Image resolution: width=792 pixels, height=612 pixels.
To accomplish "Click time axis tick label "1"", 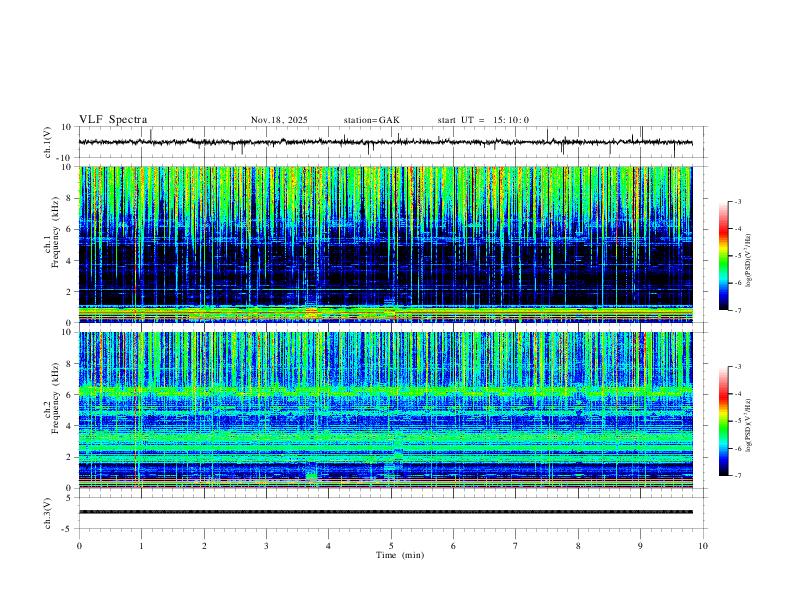I will coord(141,546).
